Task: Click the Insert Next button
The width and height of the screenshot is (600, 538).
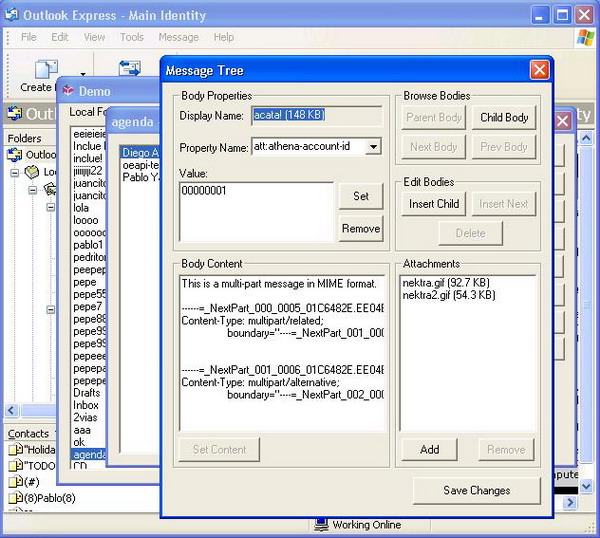Action: 504,204
